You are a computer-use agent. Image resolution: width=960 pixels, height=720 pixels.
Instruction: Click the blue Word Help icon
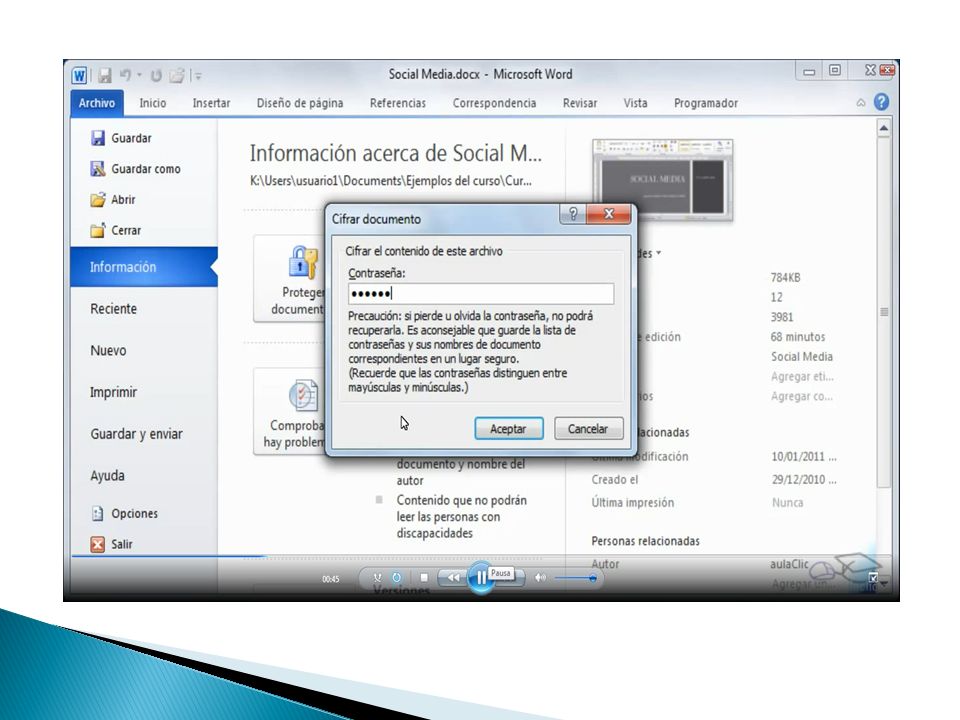pos(881,102)
